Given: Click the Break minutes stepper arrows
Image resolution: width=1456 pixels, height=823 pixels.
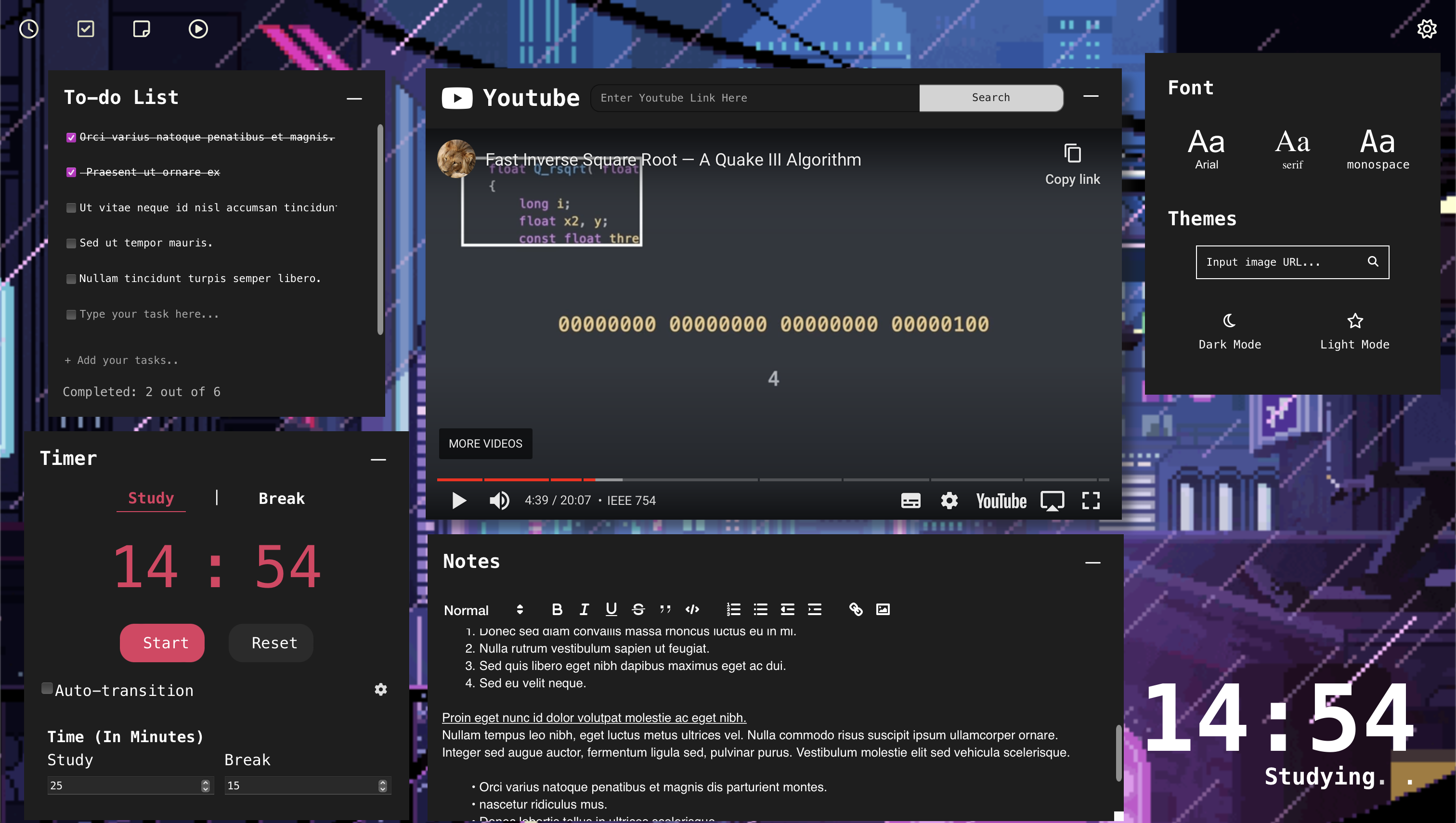Looking at the screenshot, I should pyautogui.click(x=383, y=785).
